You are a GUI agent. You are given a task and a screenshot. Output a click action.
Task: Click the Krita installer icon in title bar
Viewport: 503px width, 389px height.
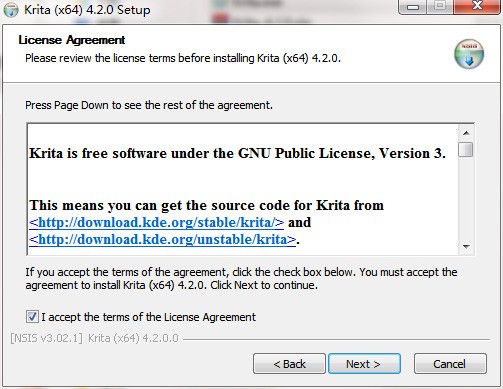[x=11, y=10]
